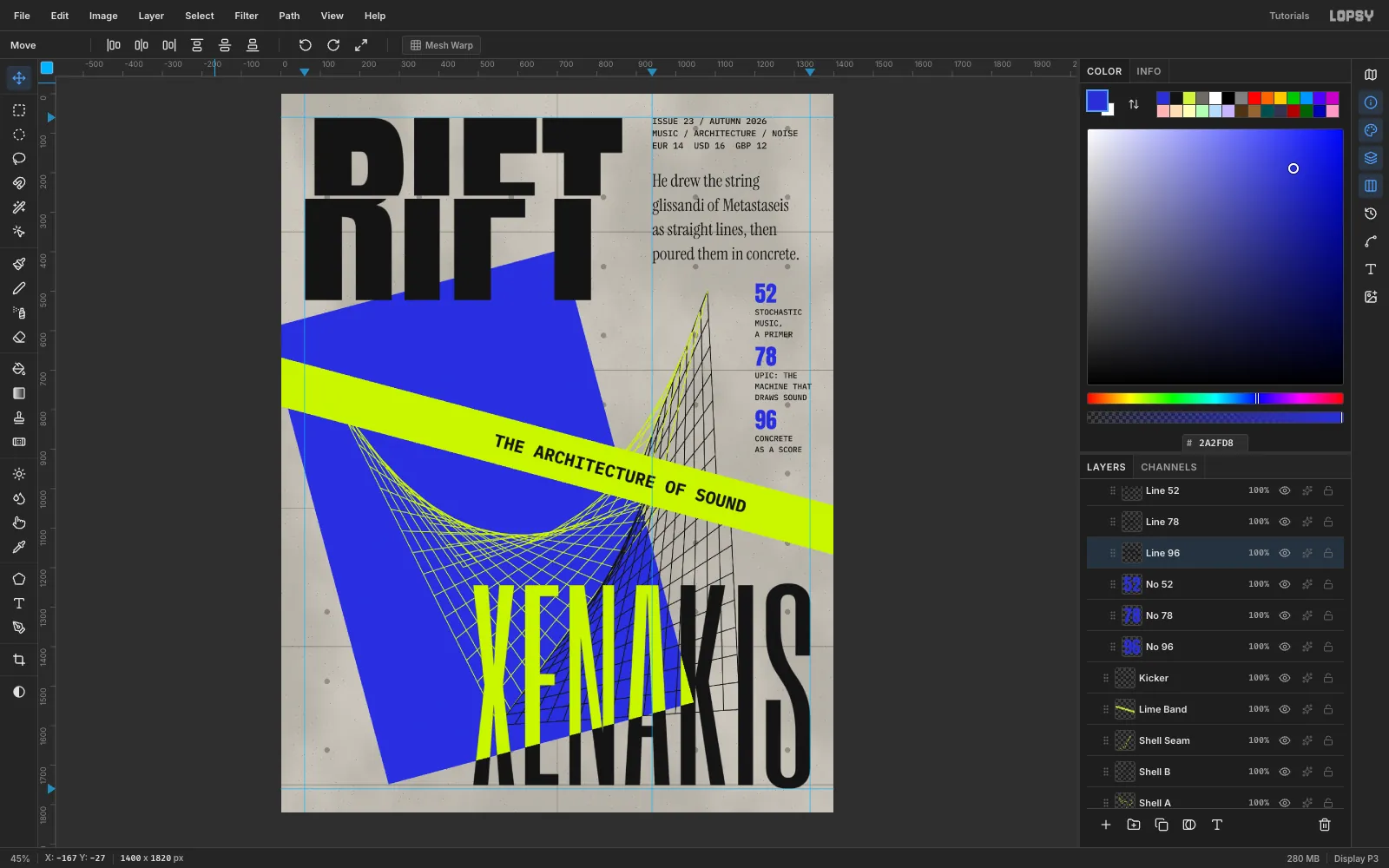Duplicate the selected layer
Image resolution: width=1389 pixels, height=868 pixels.
click(1162, 825)
